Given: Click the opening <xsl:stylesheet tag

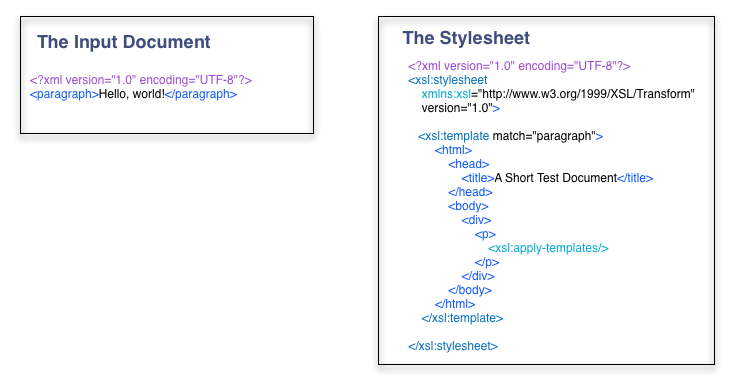Looking at the screenshot, I should pyautogui.click(x=448, y=80).
